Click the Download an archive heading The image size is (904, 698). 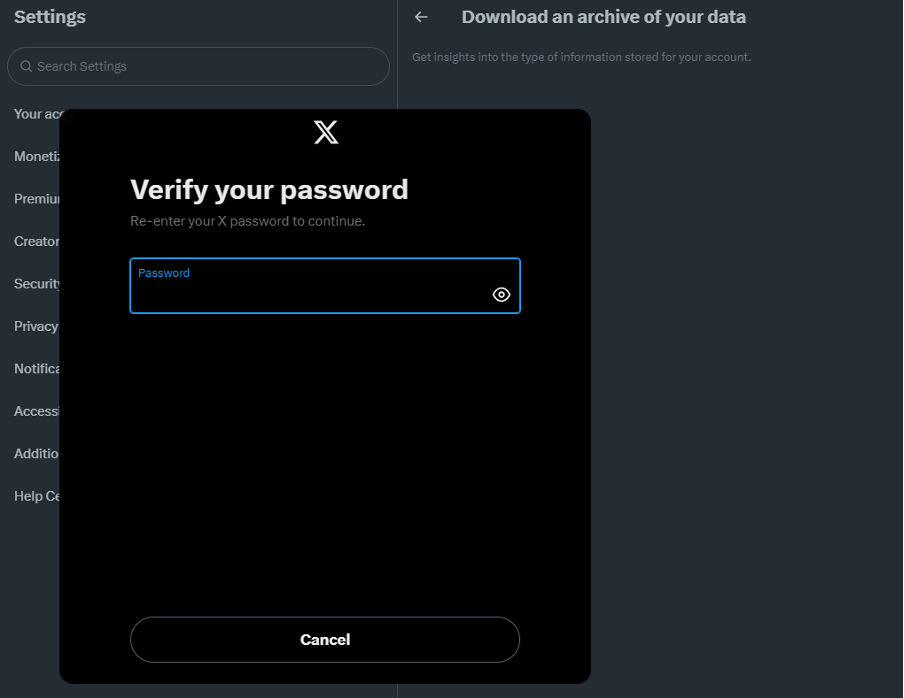pos(603,16)
